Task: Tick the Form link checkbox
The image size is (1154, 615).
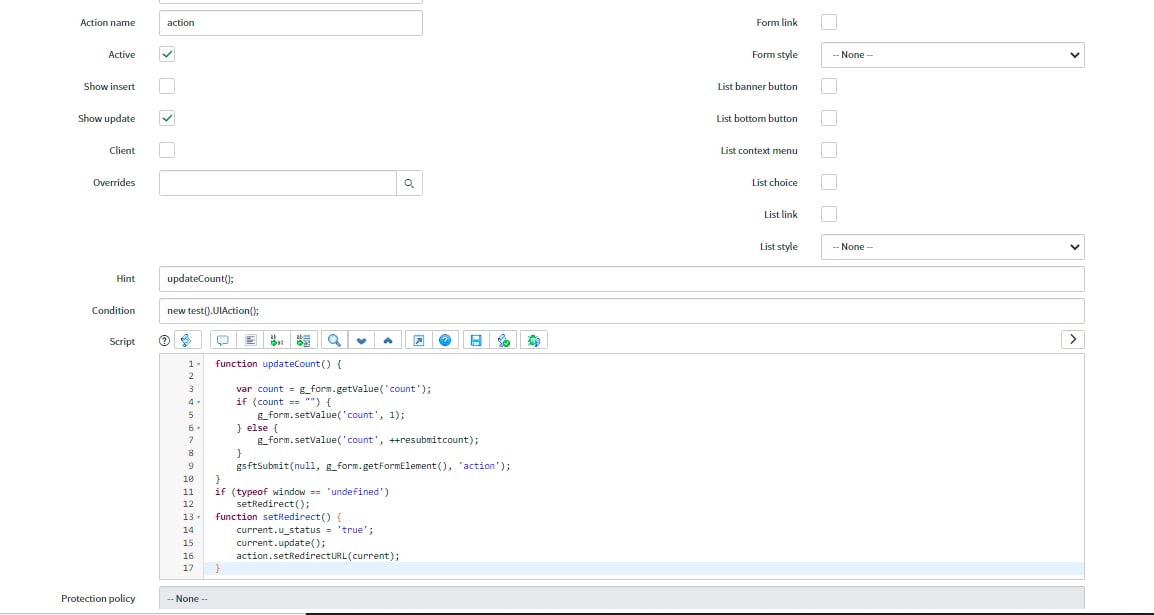Action: click(x=829, y=23)
